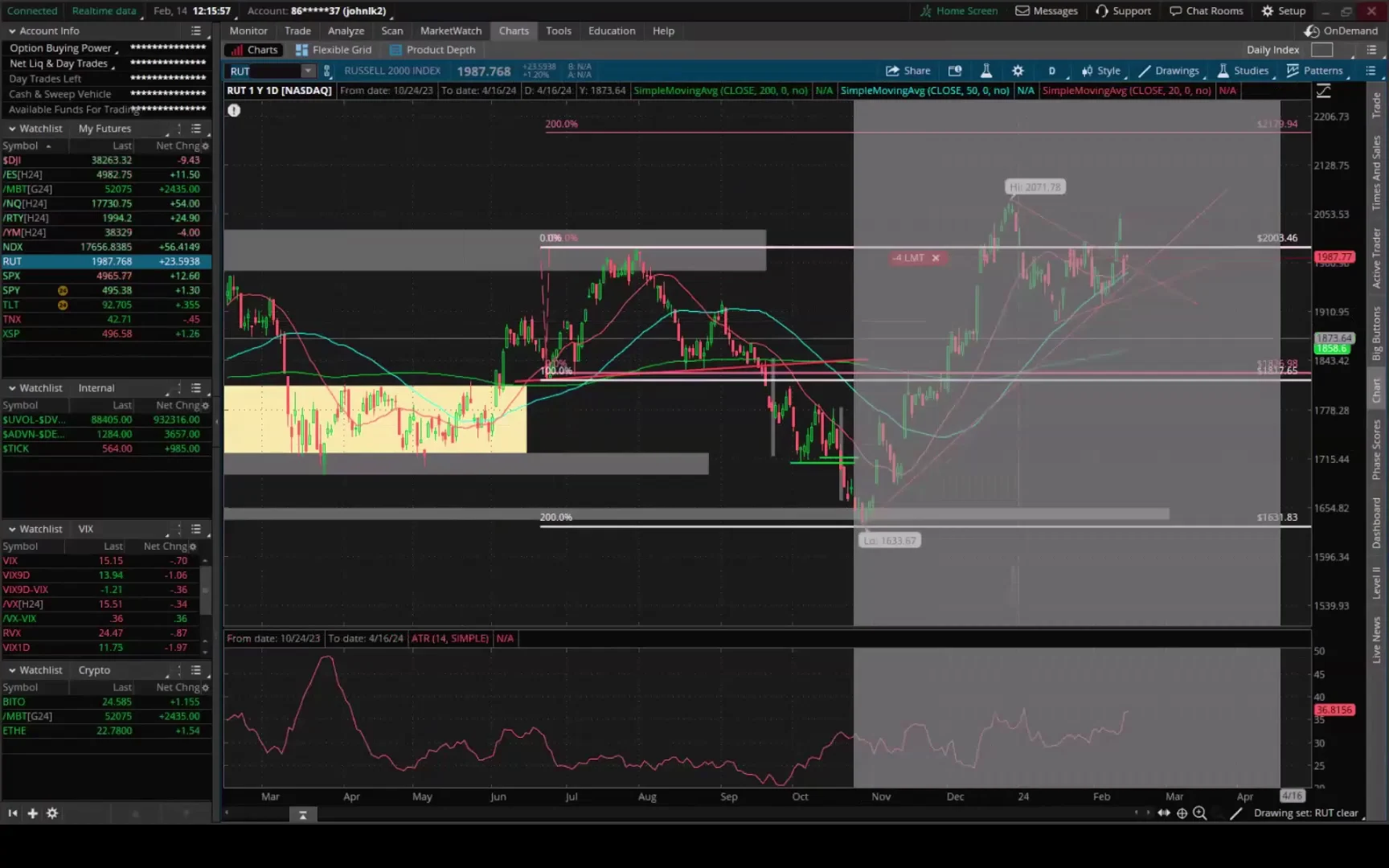Click the chart info circle icon

pyautogui.click(x=234, y=110)
